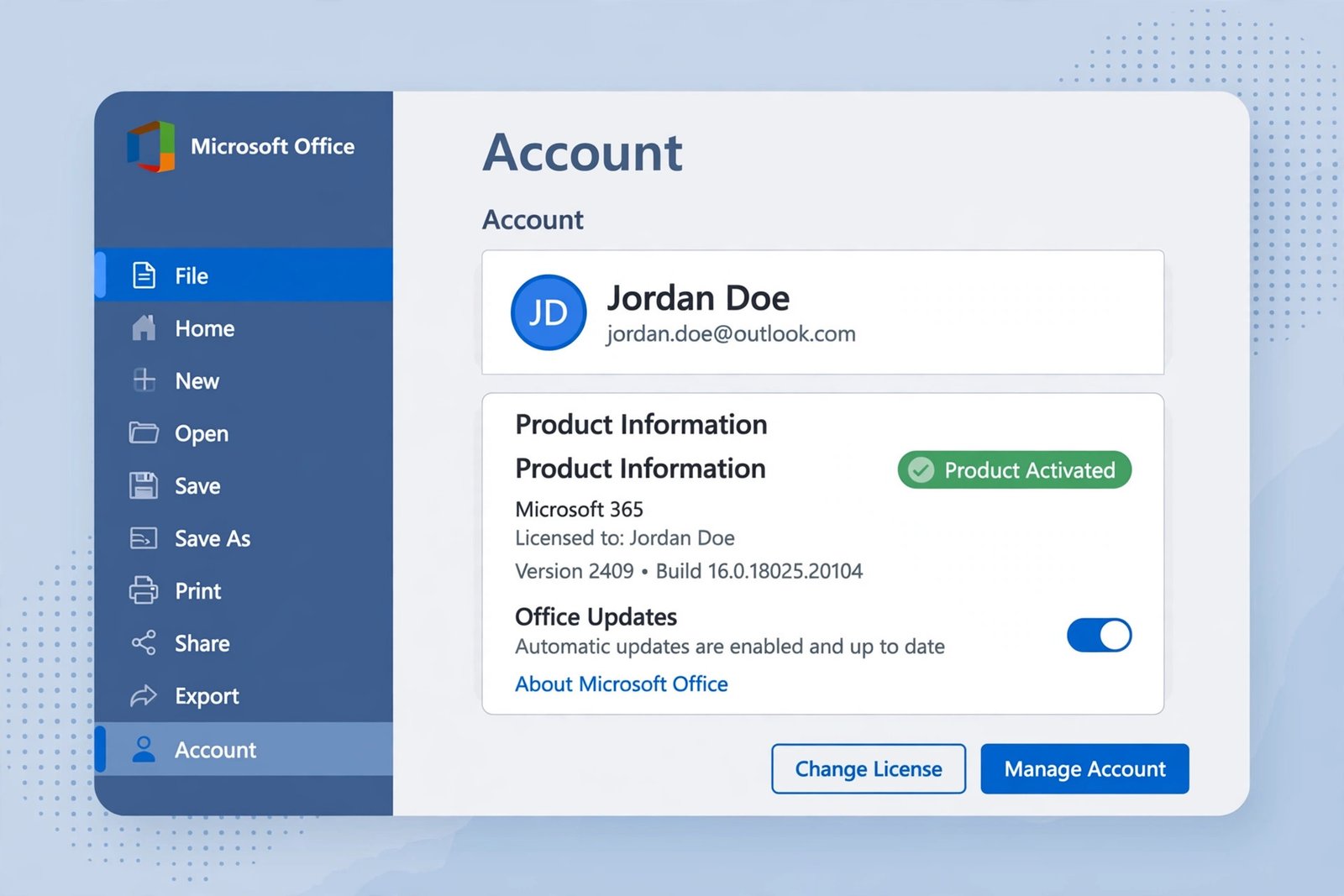Viewport: 1344px width, 896px height.
Task: Click the large Account page title
Action: coord(583,153)
